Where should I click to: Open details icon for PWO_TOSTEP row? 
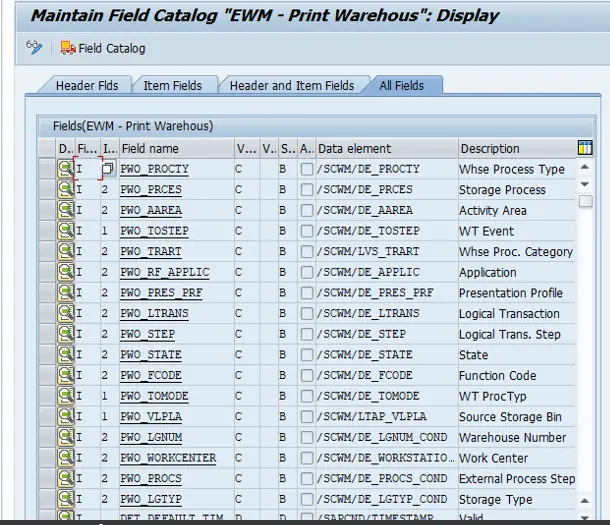pos(66,231)
